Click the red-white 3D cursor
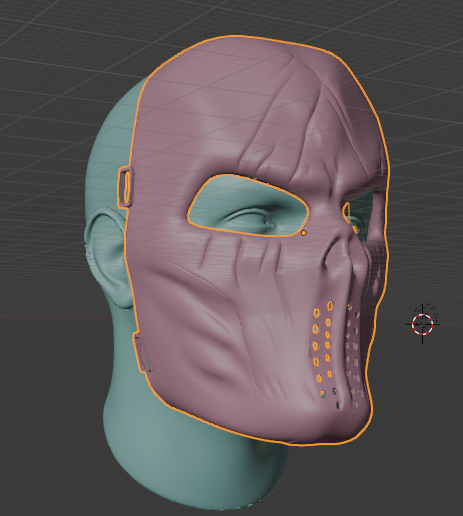The height and width of the screenshot is (516, 463). pos(422,324)
